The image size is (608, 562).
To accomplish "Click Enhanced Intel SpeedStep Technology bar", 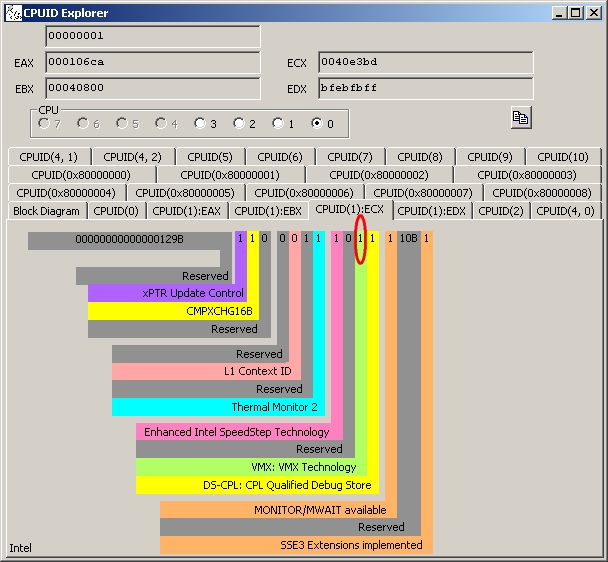I will (239, 432).
